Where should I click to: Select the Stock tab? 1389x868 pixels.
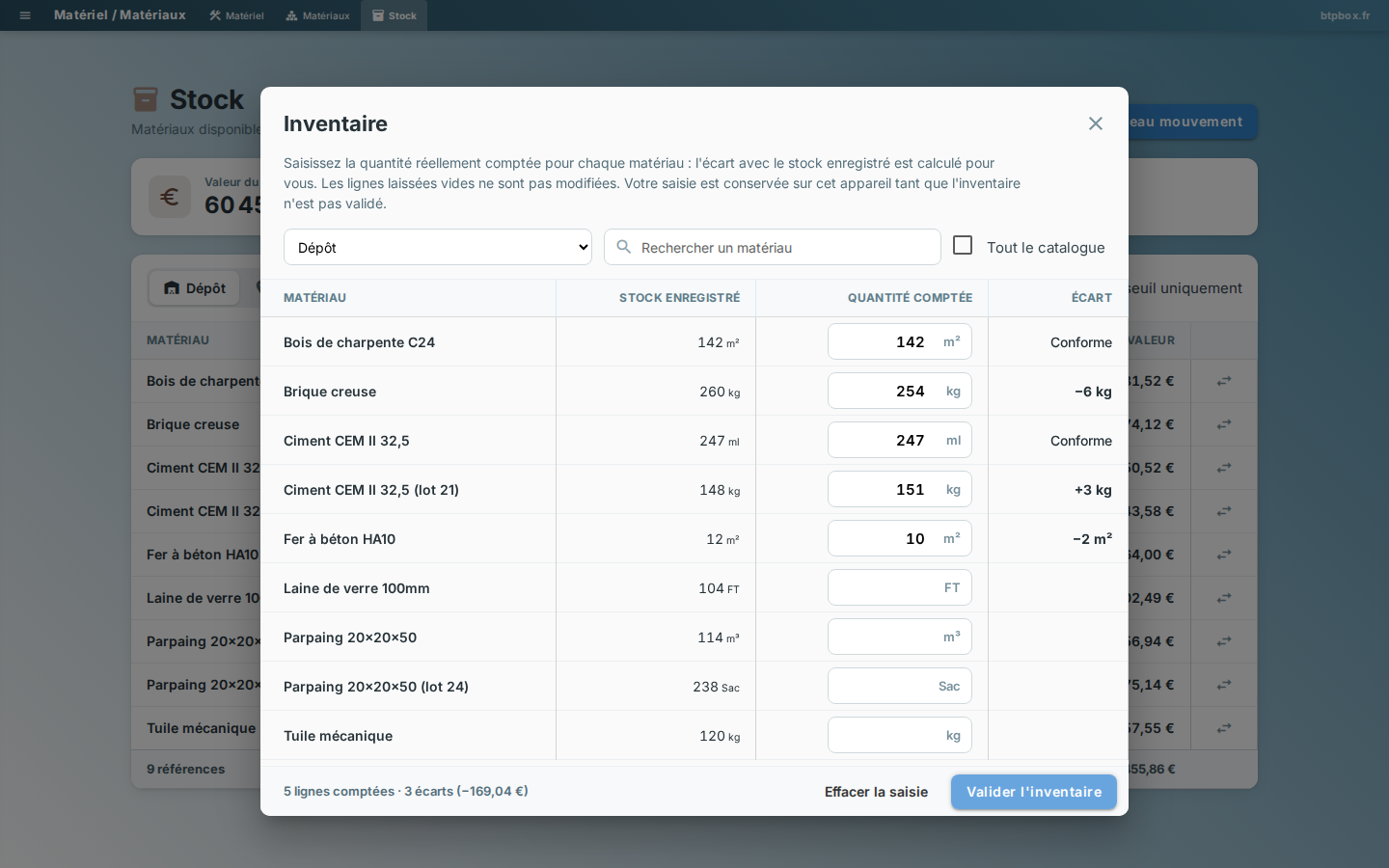pos(394,15)
